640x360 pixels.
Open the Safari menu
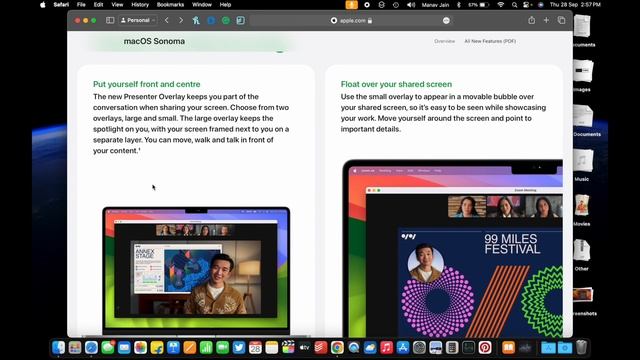61,4
